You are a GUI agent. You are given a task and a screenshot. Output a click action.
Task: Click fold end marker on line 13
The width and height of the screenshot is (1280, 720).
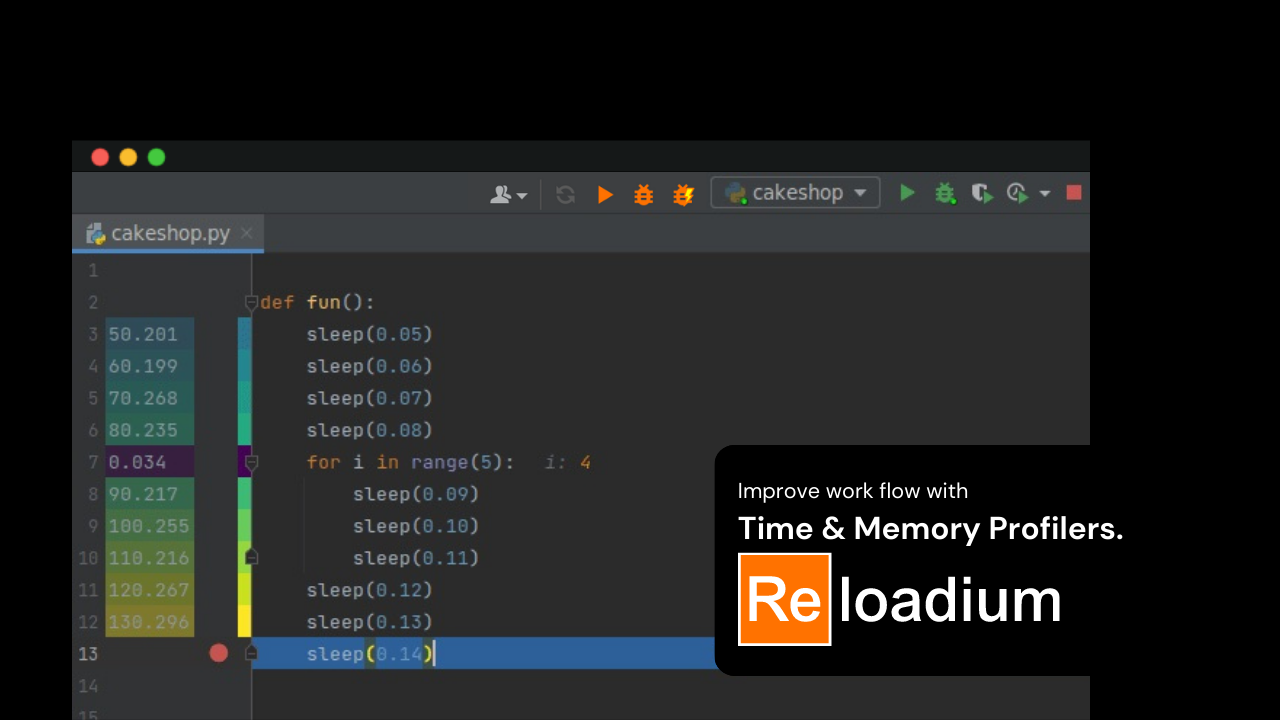[x=252, y=653]
